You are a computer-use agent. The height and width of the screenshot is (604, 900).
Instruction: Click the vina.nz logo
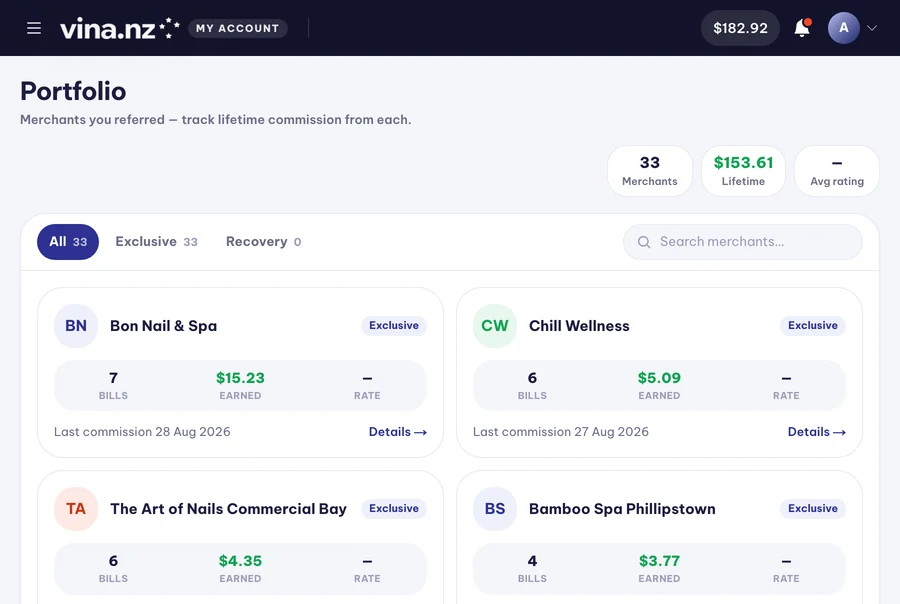(119, 28)
